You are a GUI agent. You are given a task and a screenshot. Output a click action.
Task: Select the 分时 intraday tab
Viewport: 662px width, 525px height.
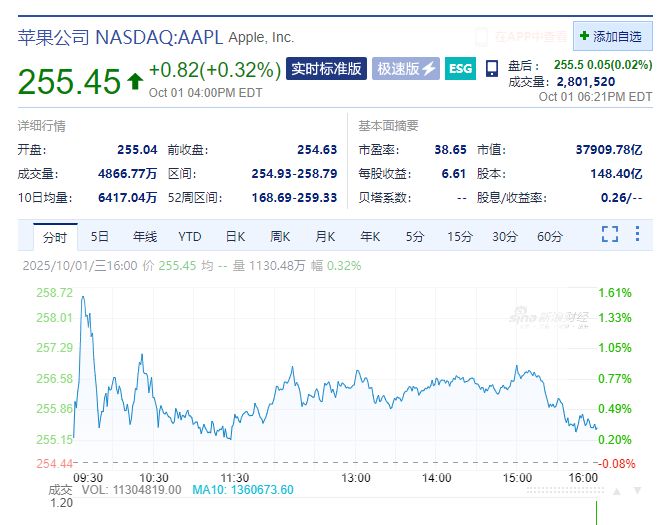(54, 237)
